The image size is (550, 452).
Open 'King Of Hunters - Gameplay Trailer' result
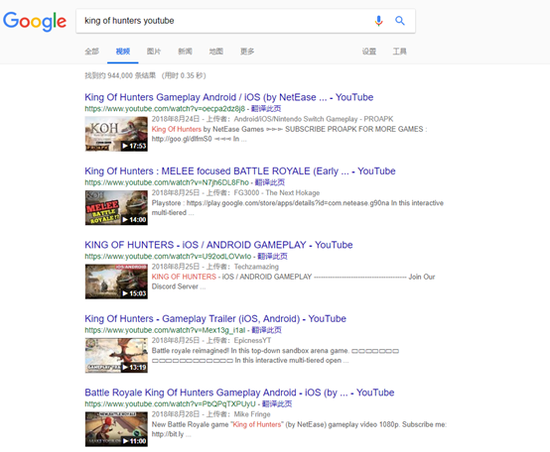click(215, 319)
